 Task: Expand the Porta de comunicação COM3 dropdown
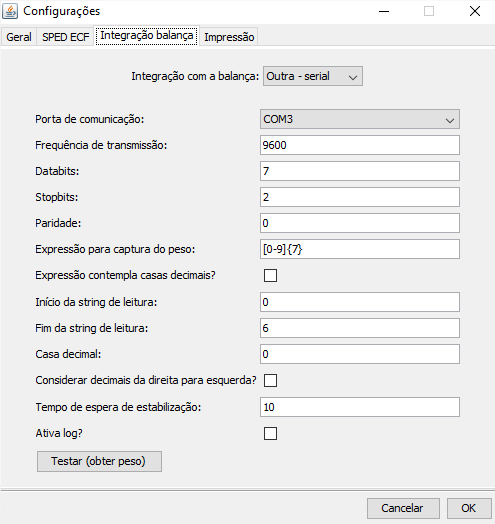360,119
